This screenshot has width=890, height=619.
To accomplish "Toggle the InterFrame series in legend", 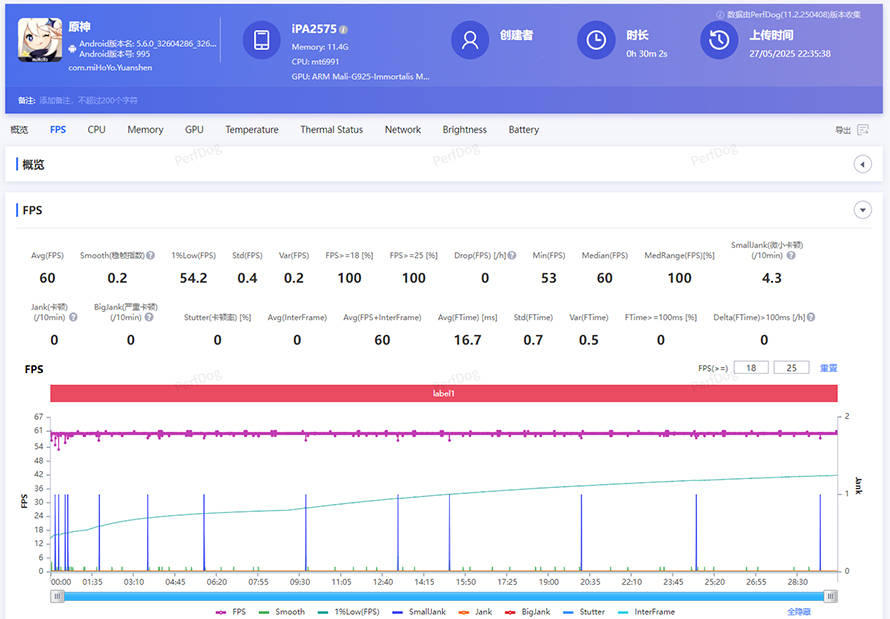I will [646, 611].
